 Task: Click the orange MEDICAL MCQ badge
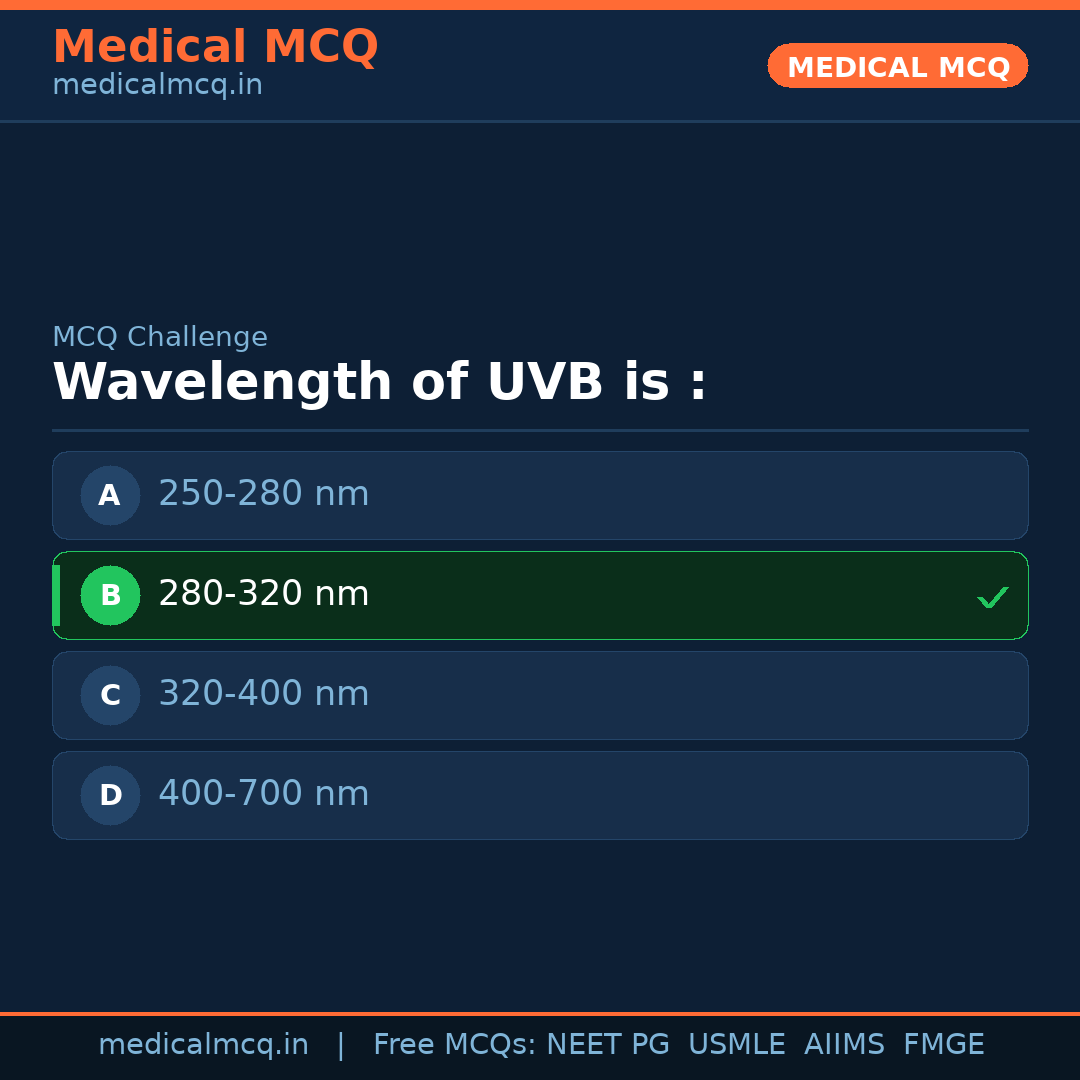coord(897,67)
